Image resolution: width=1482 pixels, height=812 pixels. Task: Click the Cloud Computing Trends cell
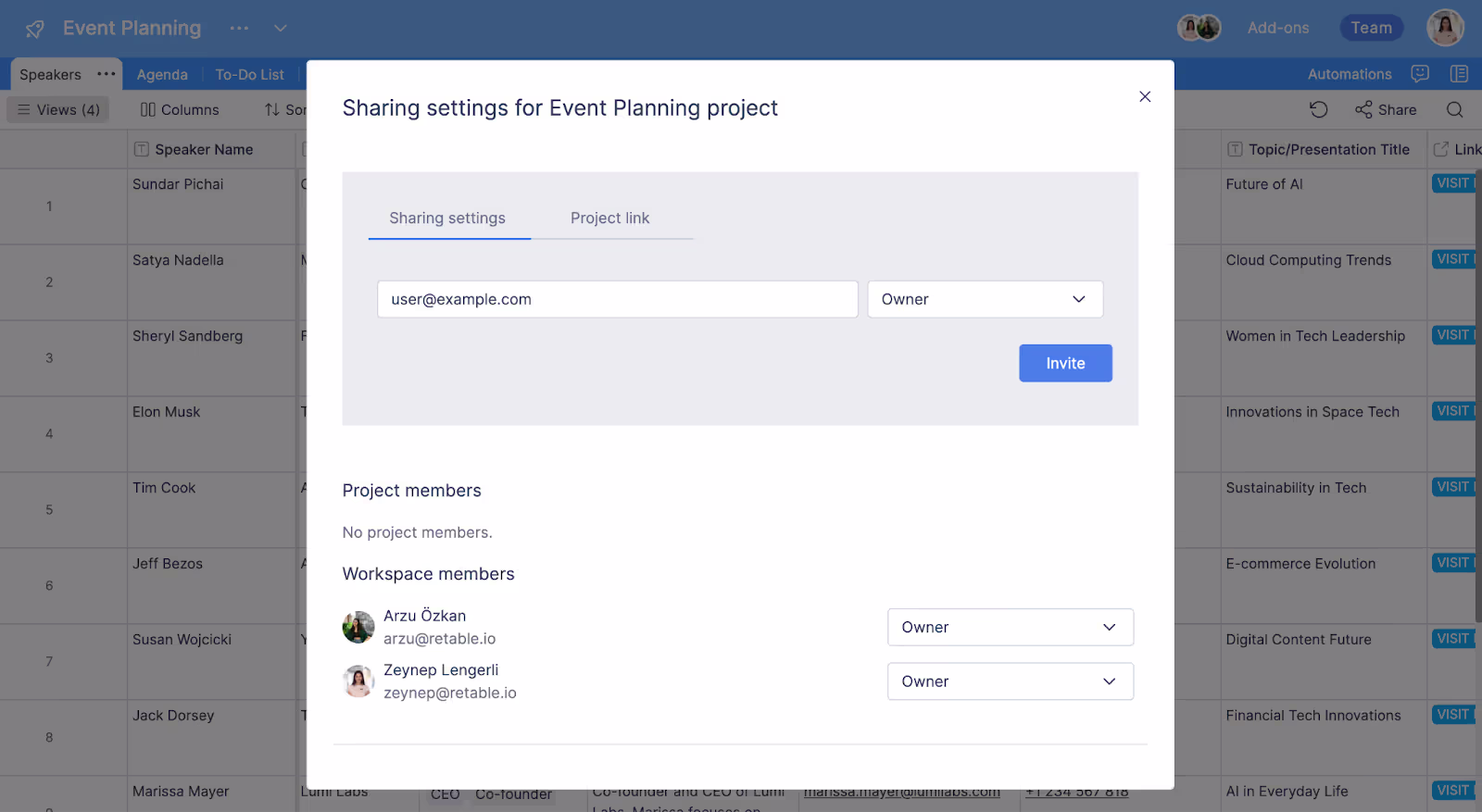point(1324,282)
